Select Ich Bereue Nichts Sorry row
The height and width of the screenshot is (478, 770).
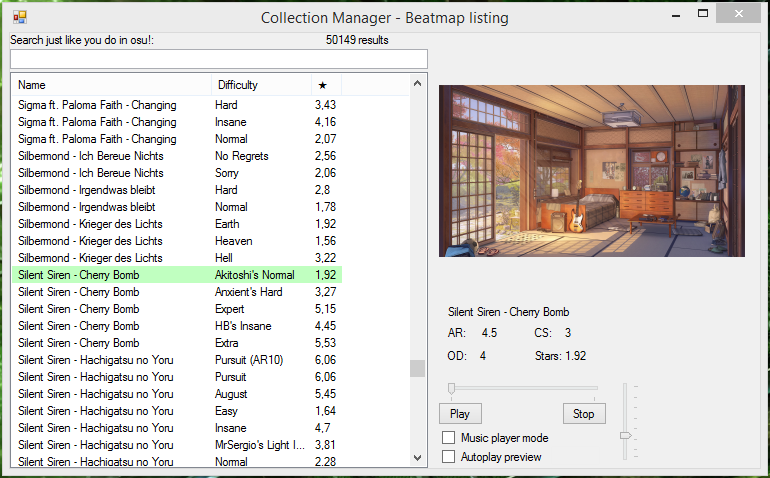coord(177,173)
